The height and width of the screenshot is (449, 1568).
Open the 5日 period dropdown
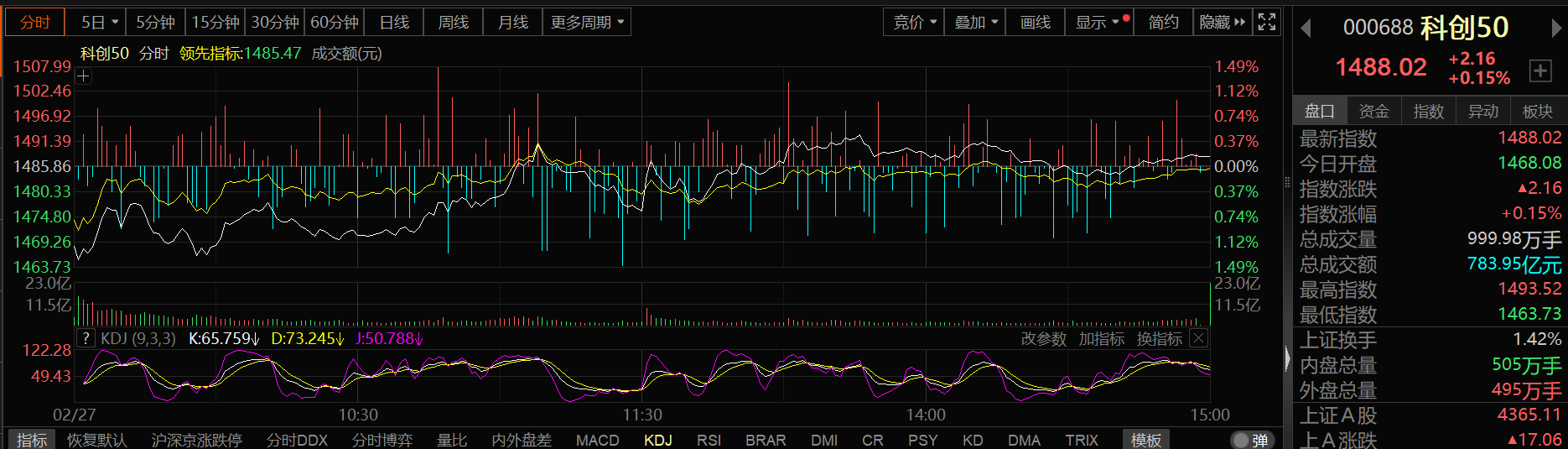click(100, 23)
